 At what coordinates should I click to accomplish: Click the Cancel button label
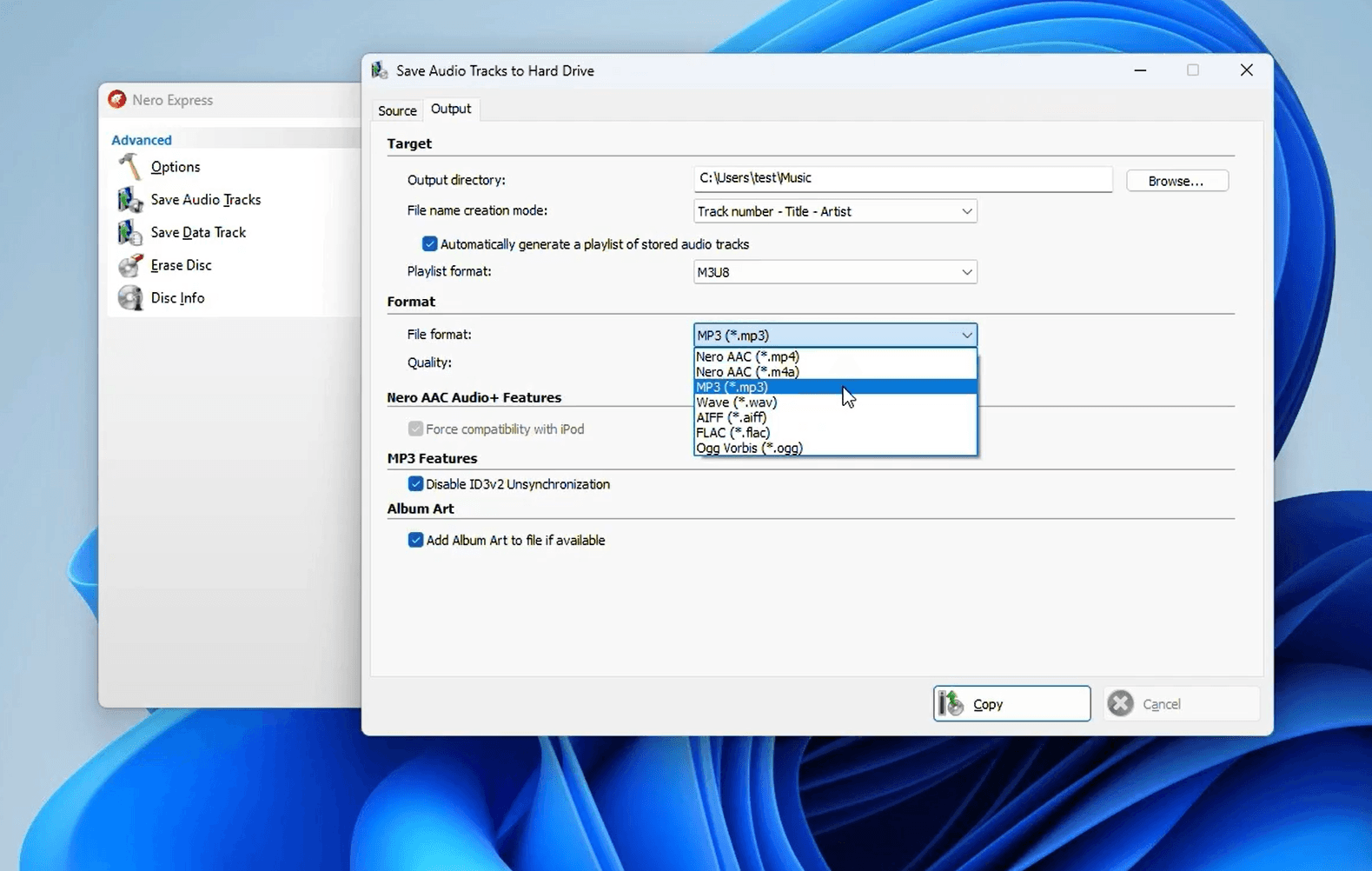click(1161, 704)
